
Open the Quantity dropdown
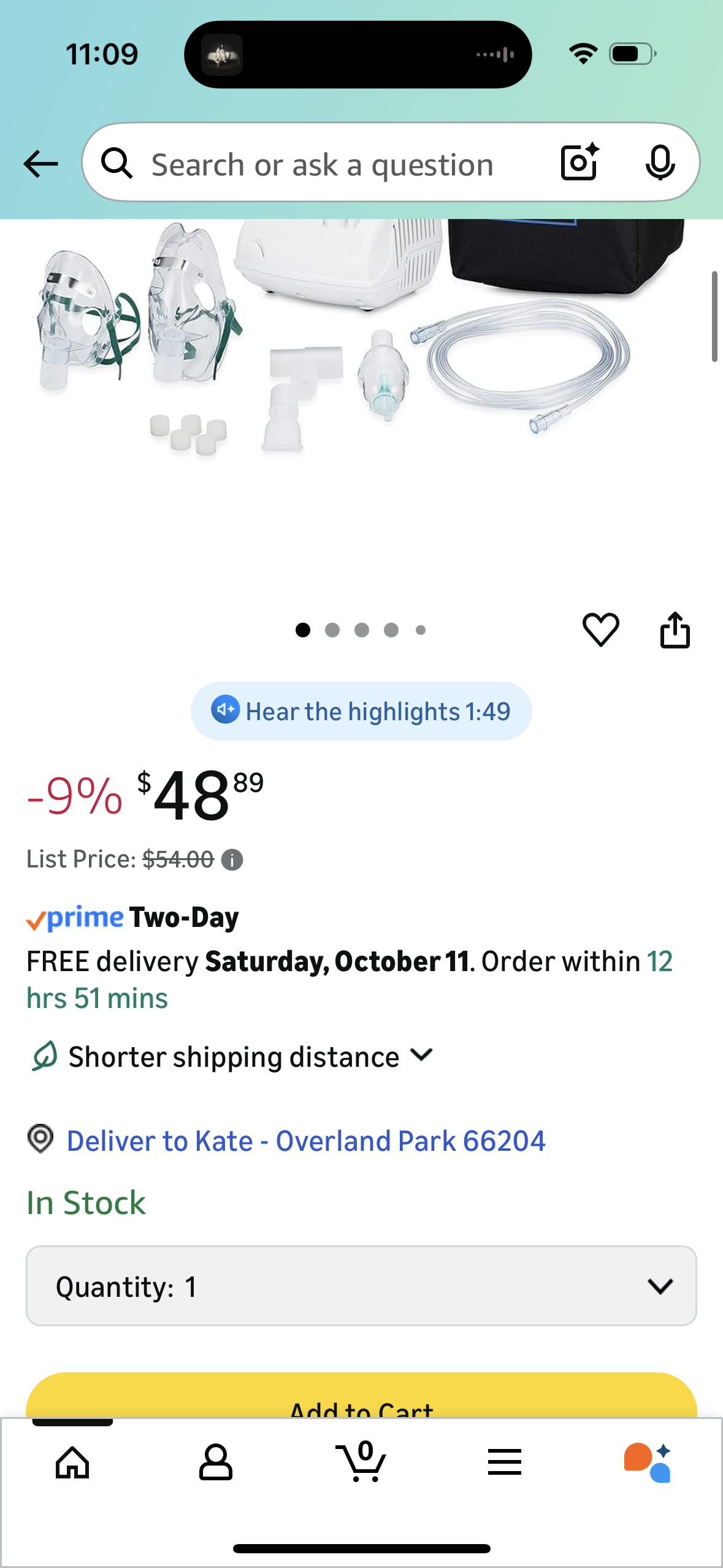pos(361,1286)
